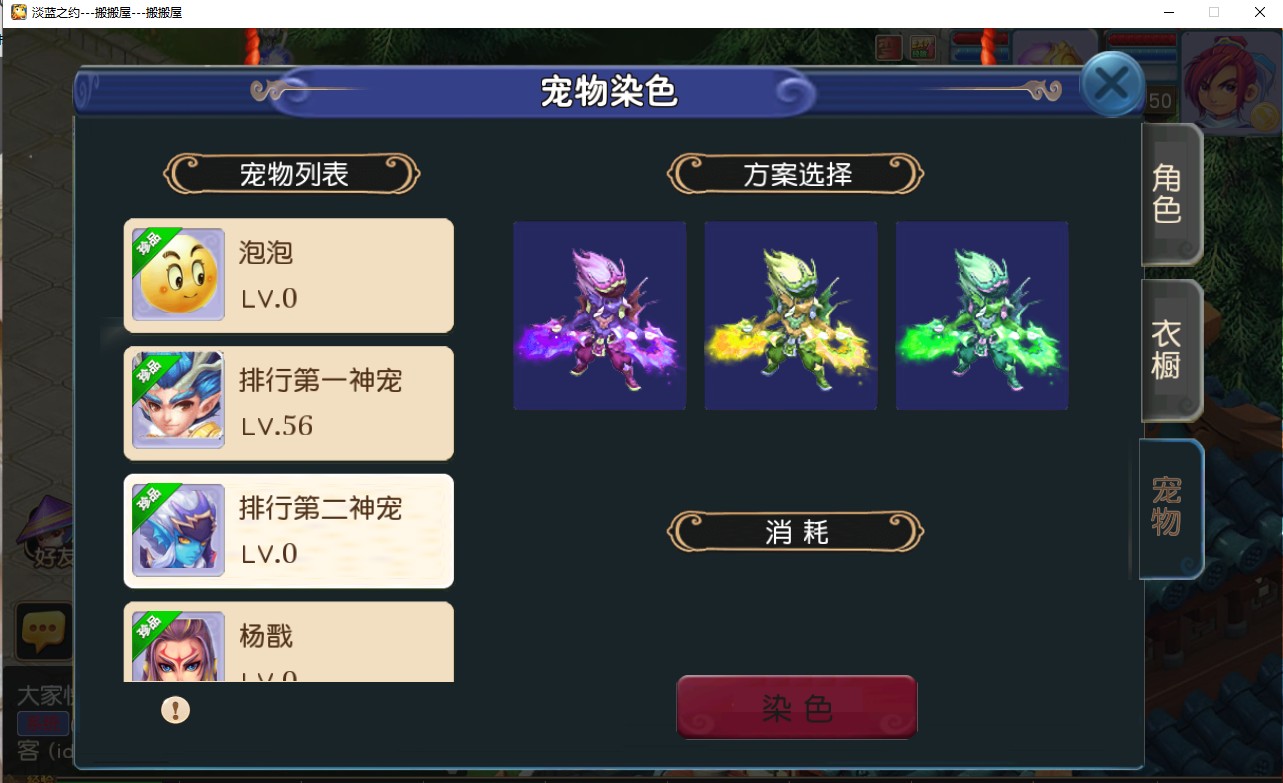This screenshot has width=1283, height=783.
Task: Click the wizard-hat 好友 friends icon
Action: click(46, 530)
